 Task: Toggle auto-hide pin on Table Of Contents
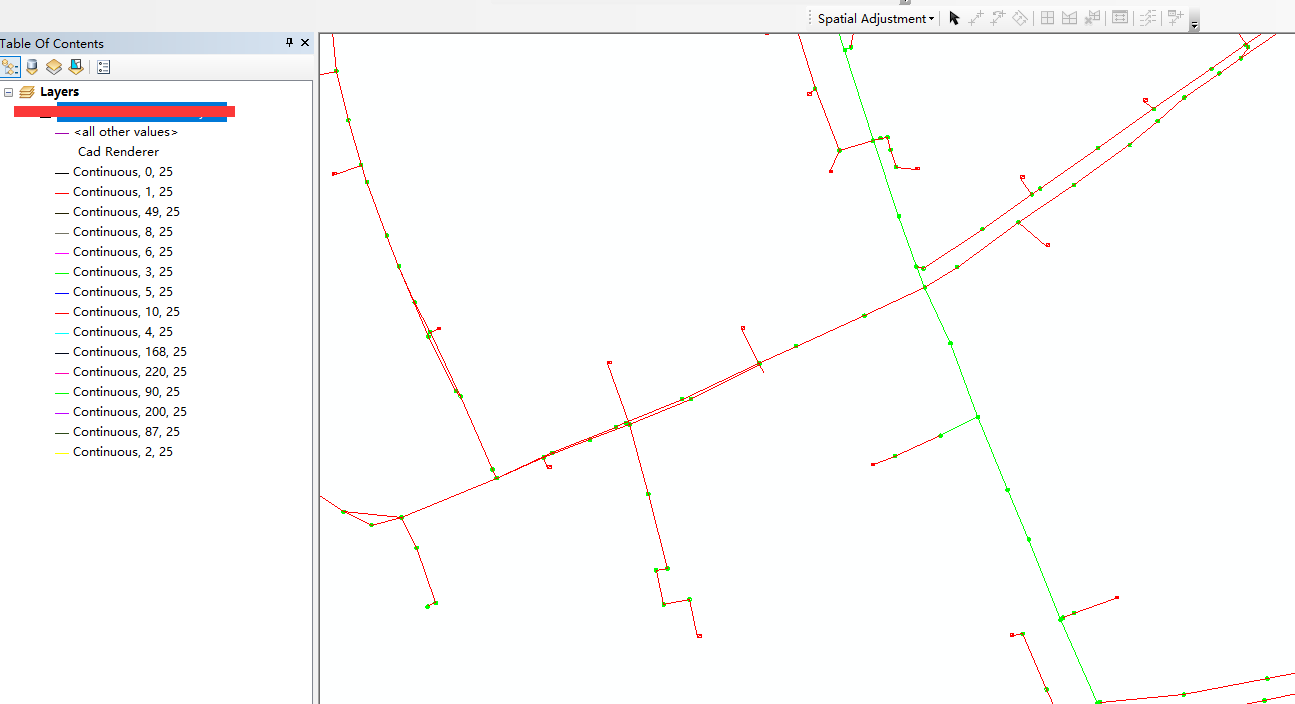290,43
